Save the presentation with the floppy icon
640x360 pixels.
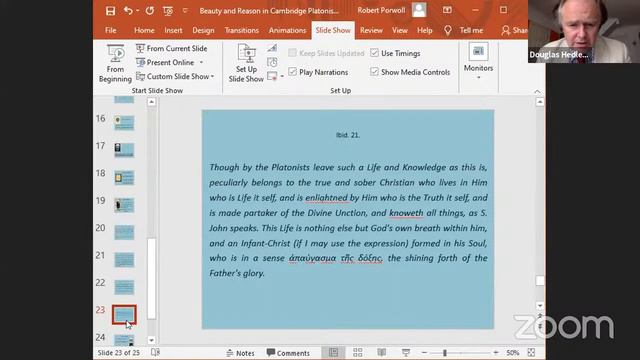[110, 11]
